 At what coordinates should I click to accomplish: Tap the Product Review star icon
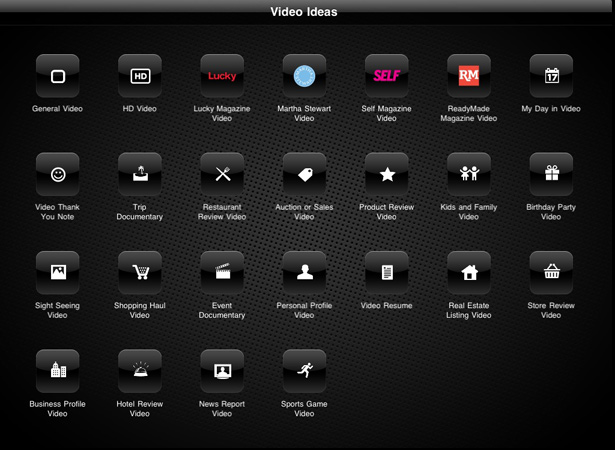(x=387, y=174)
